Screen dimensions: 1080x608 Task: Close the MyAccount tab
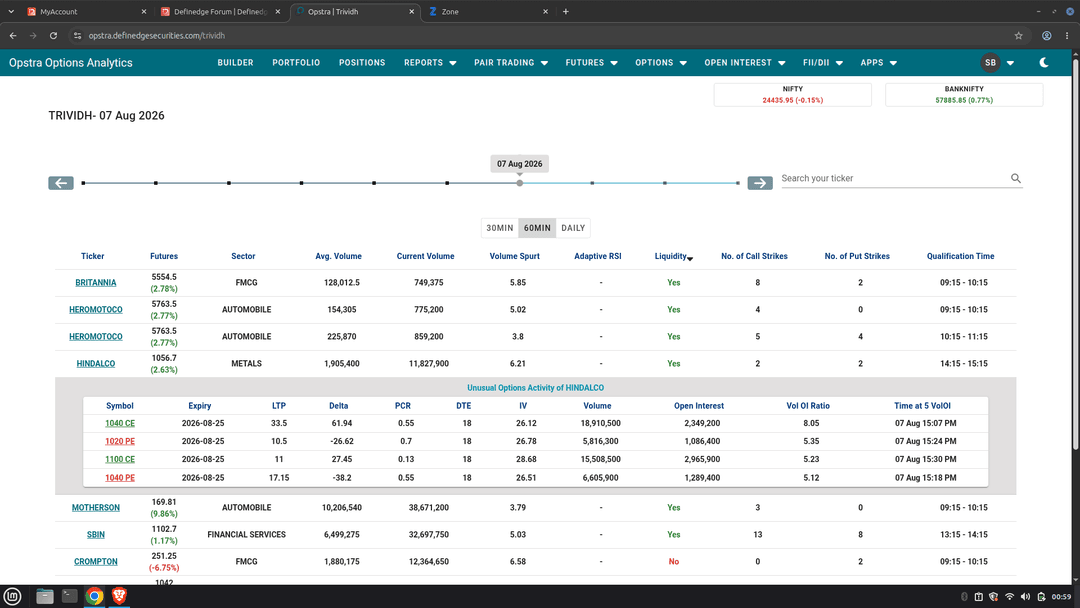pyautogui.click(x=143, y=12)
